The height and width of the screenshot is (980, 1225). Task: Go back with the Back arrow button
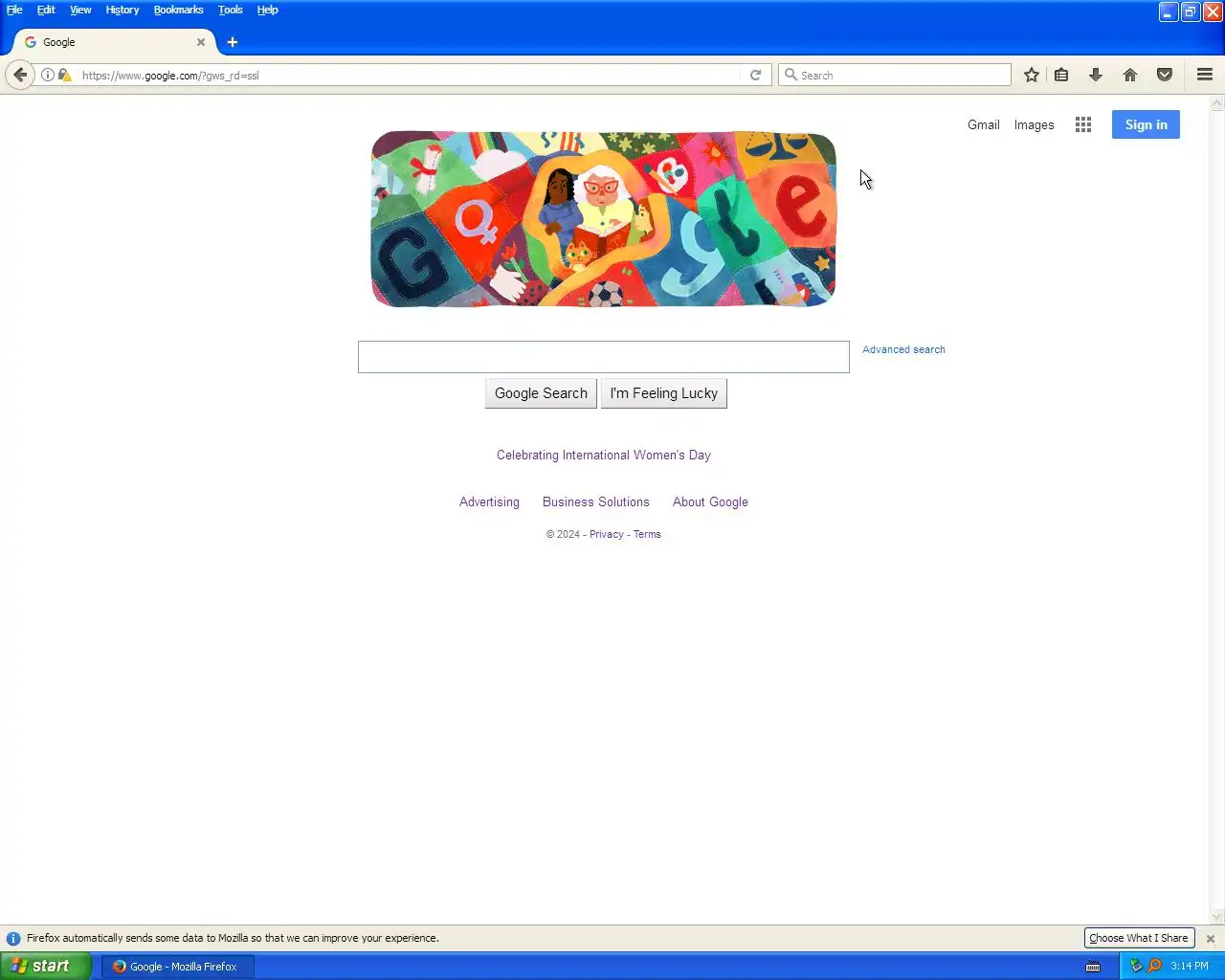[20, 75]
